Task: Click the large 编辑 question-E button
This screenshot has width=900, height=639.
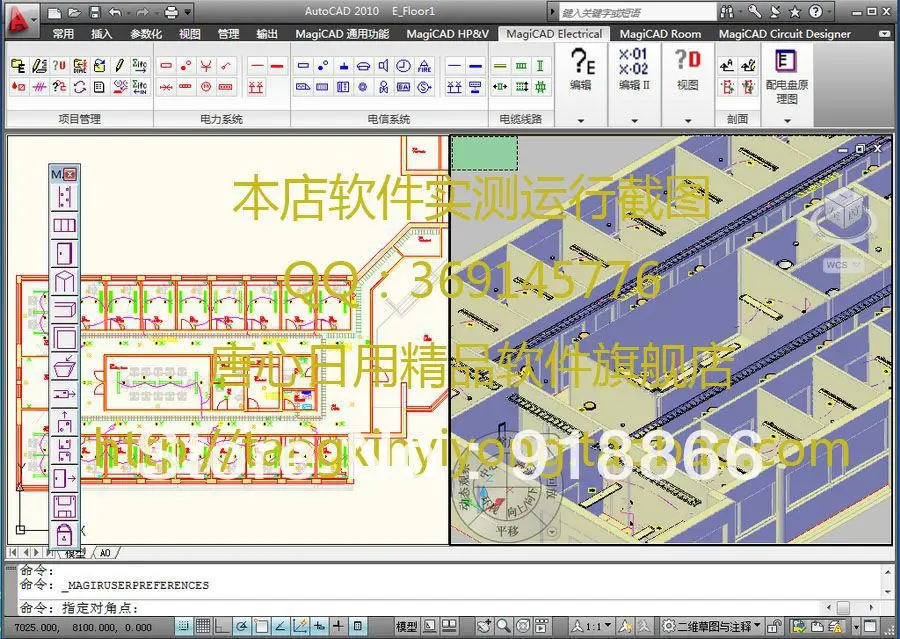Action: pos(581,68)
